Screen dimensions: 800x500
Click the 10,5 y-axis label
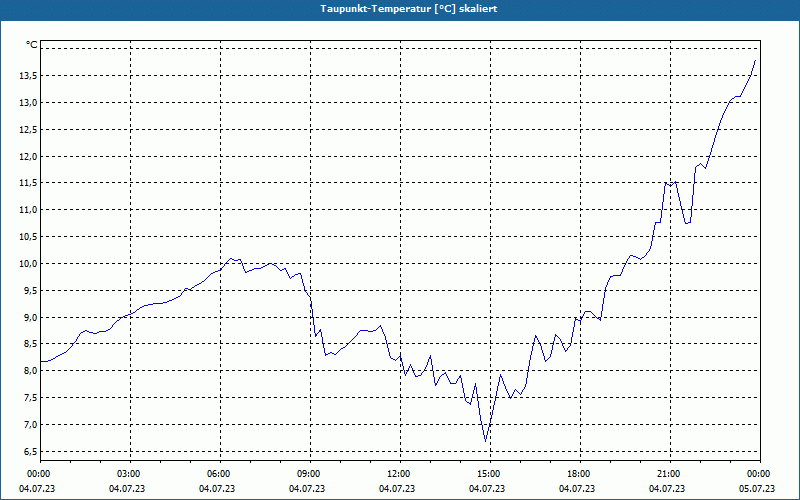28,237
